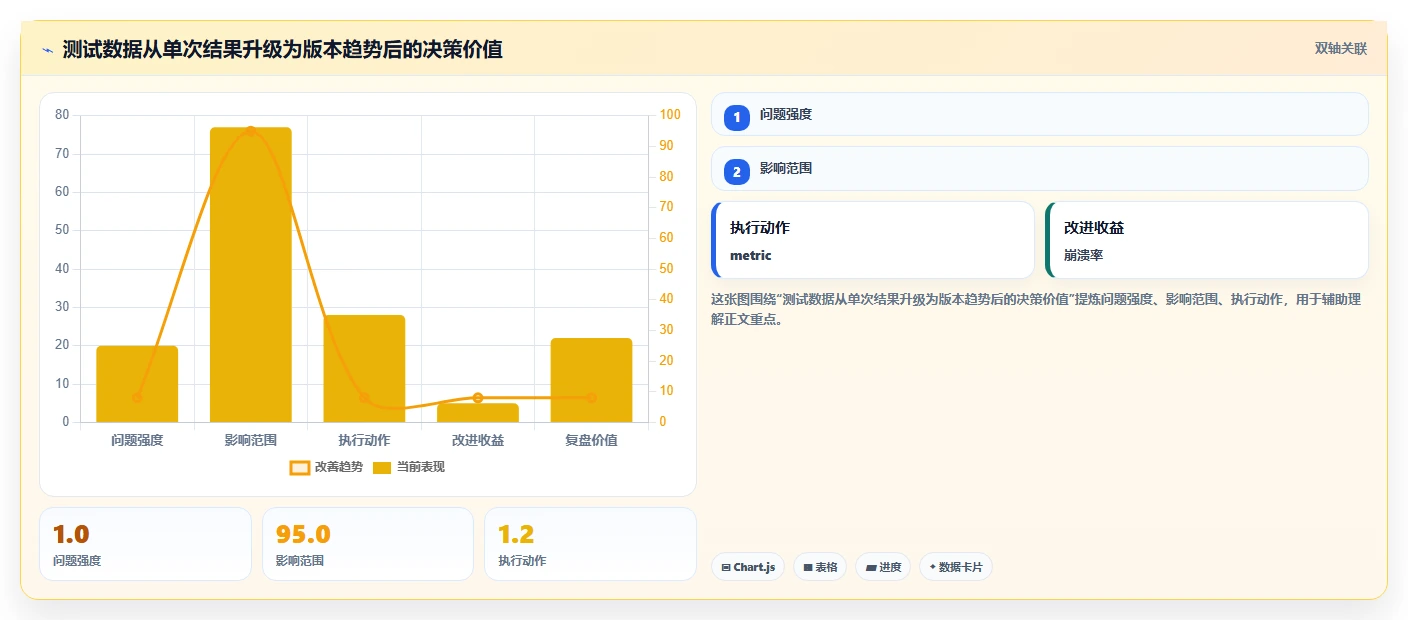Click the 复盘价值 axis label
Viewport: 1408px width, 620px height.
(x=591, y=440)
